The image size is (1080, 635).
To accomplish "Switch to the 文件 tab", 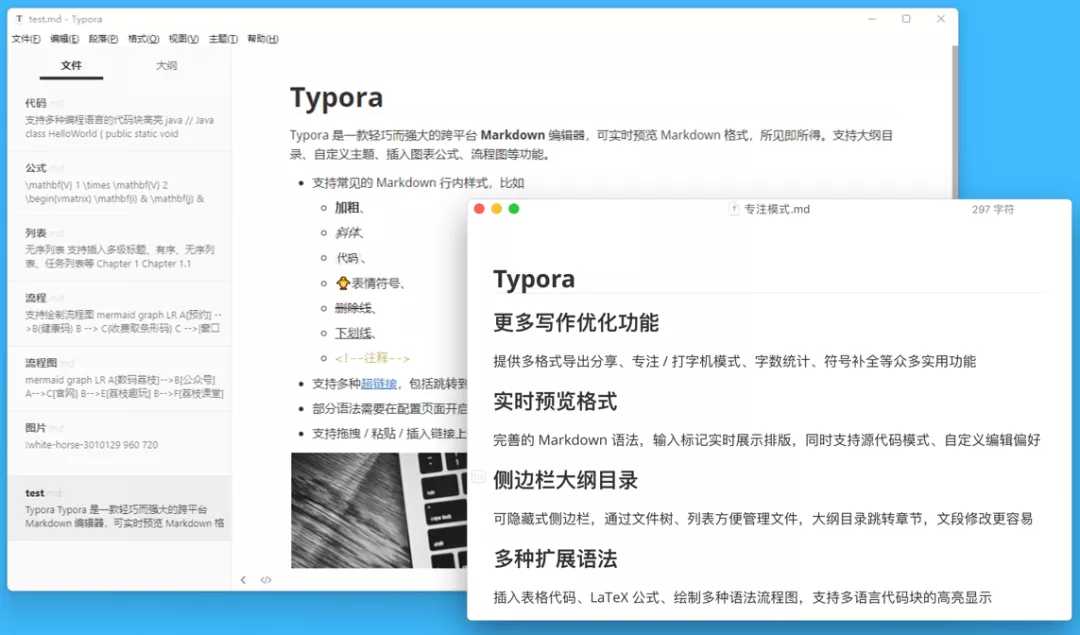I will click(70, 66).
